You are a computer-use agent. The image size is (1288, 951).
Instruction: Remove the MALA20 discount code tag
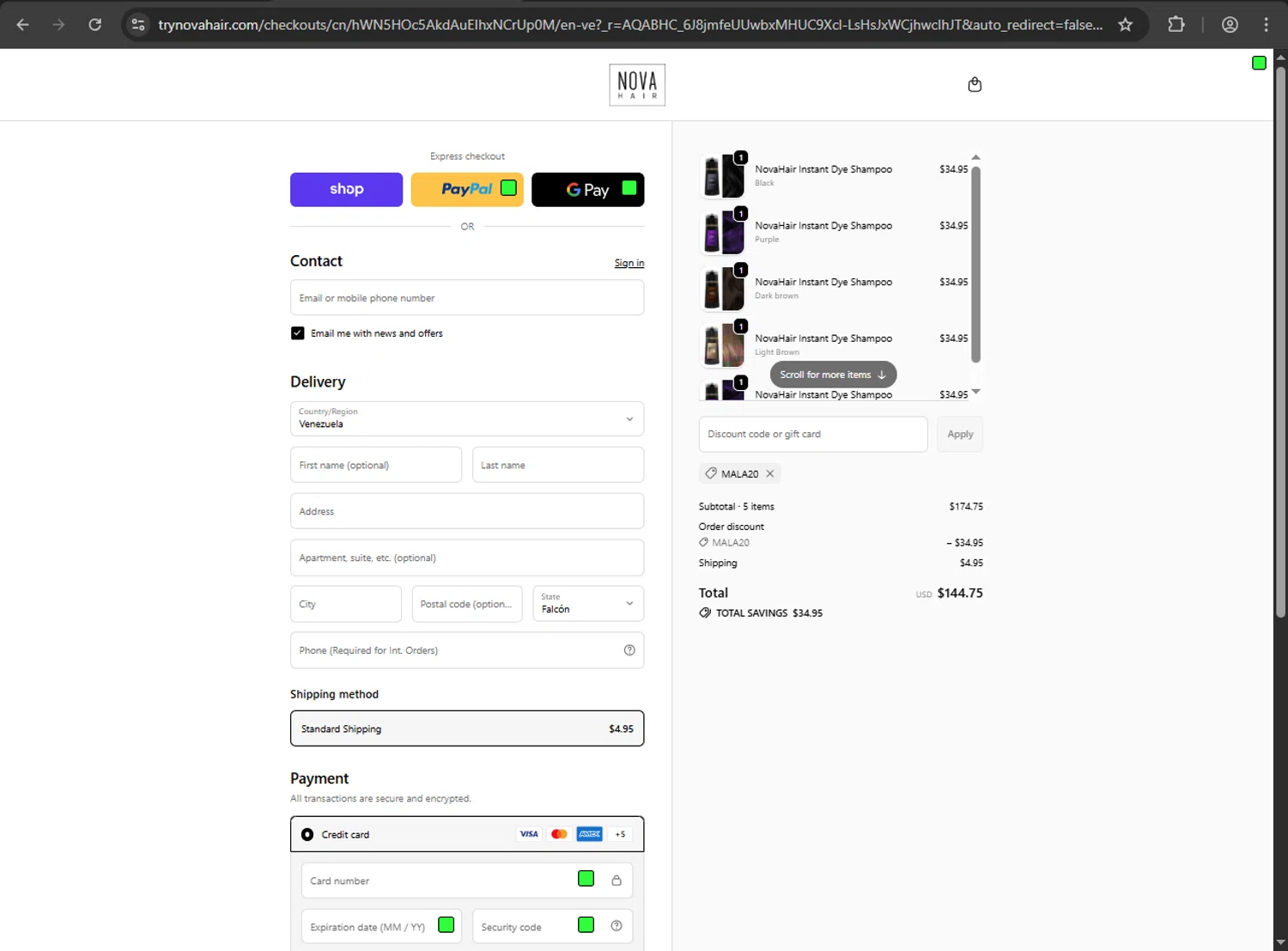pyautogui.click(x=770, y=473)
